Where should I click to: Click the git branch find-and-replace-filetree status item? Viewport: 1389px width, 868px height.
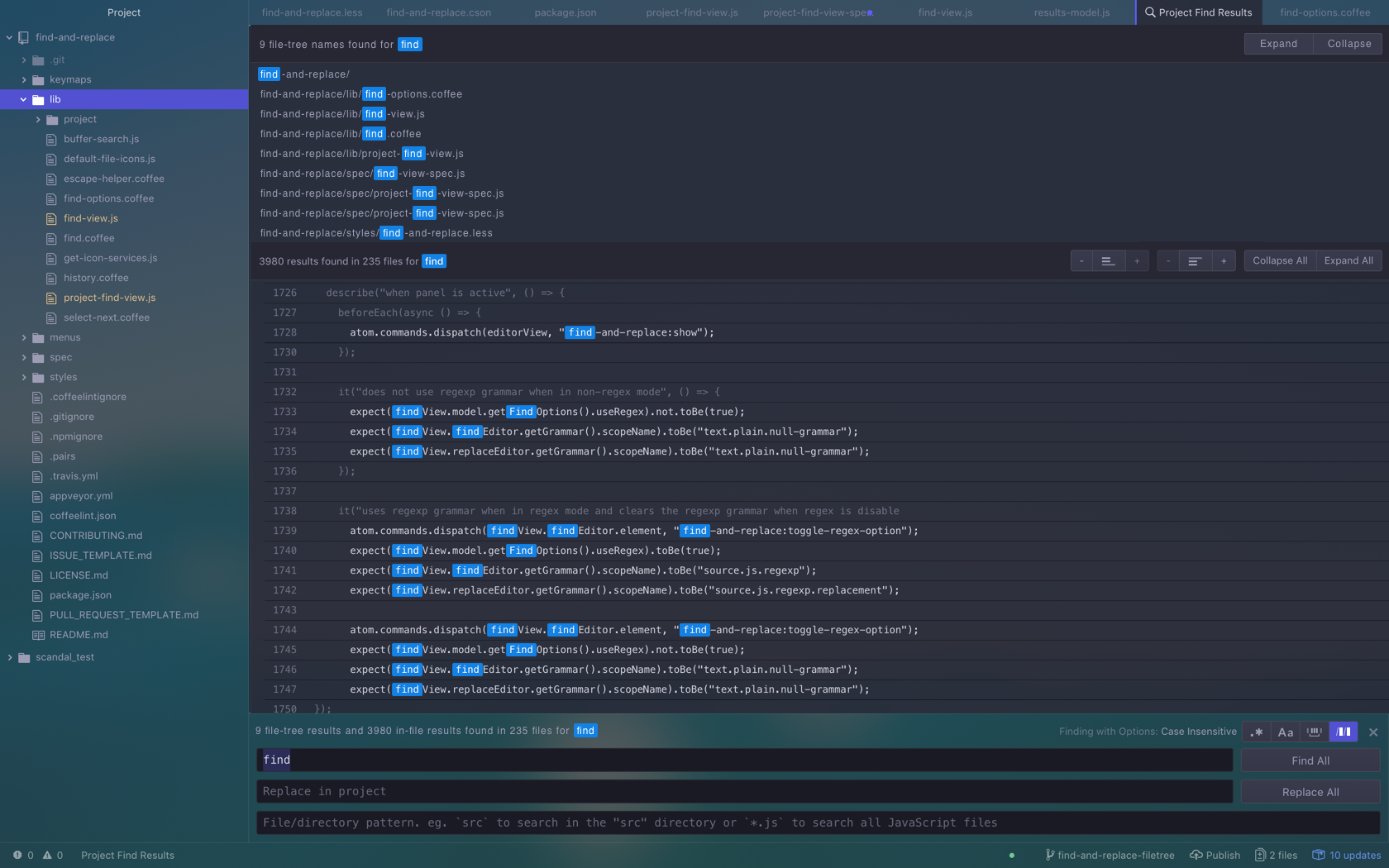1109,855
